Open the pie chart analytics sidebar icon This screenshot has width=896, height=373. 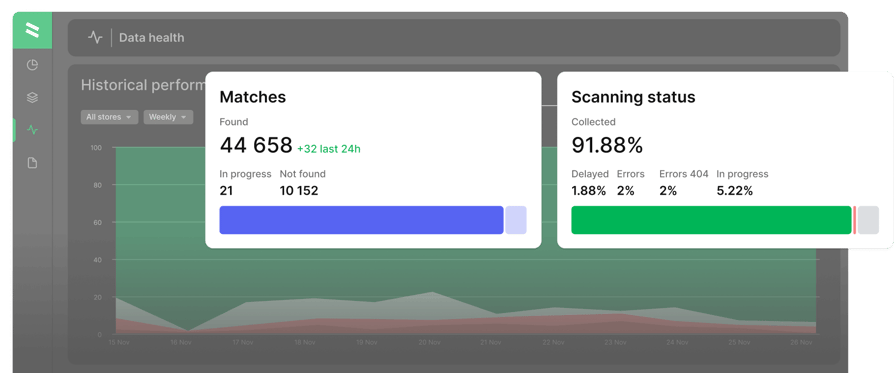coord(33,65)
